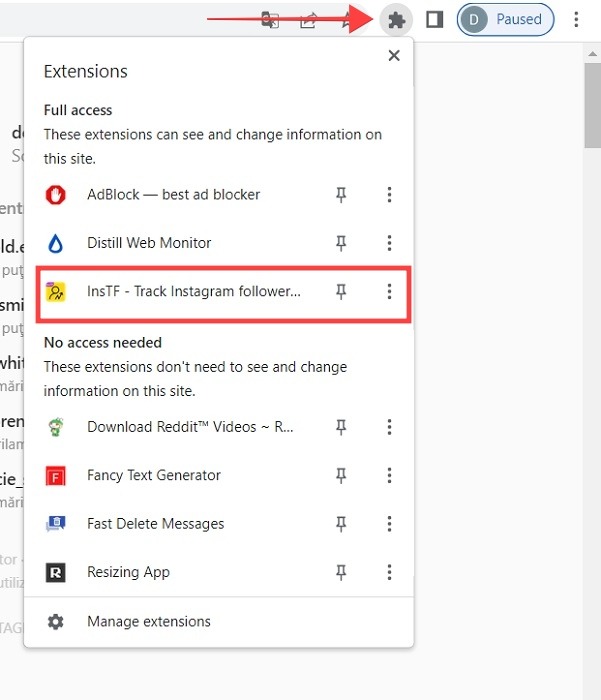
Task: Open more options for Distill Web Monitor
Action: (389, 243)
